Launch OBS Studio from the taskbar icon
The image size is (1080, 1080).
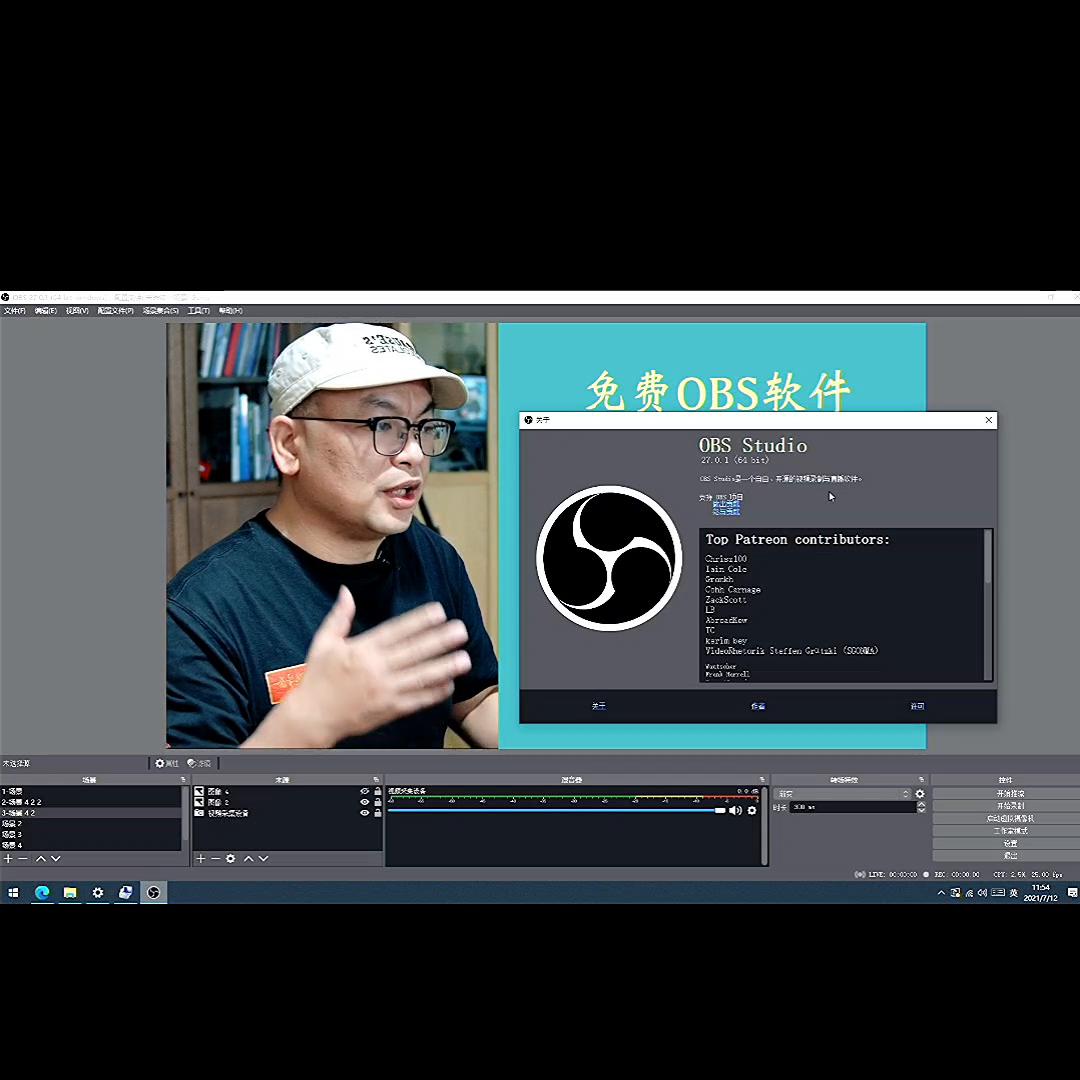click(153, 892)
